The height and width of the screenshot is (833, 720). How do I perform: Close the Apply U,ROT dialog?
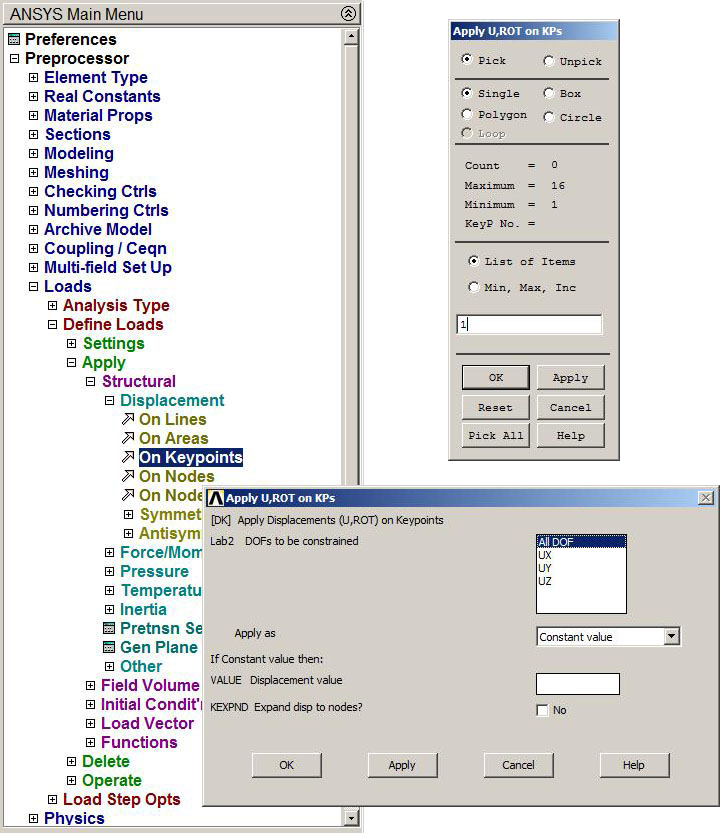pyautogui.click(x=705, y=498)
